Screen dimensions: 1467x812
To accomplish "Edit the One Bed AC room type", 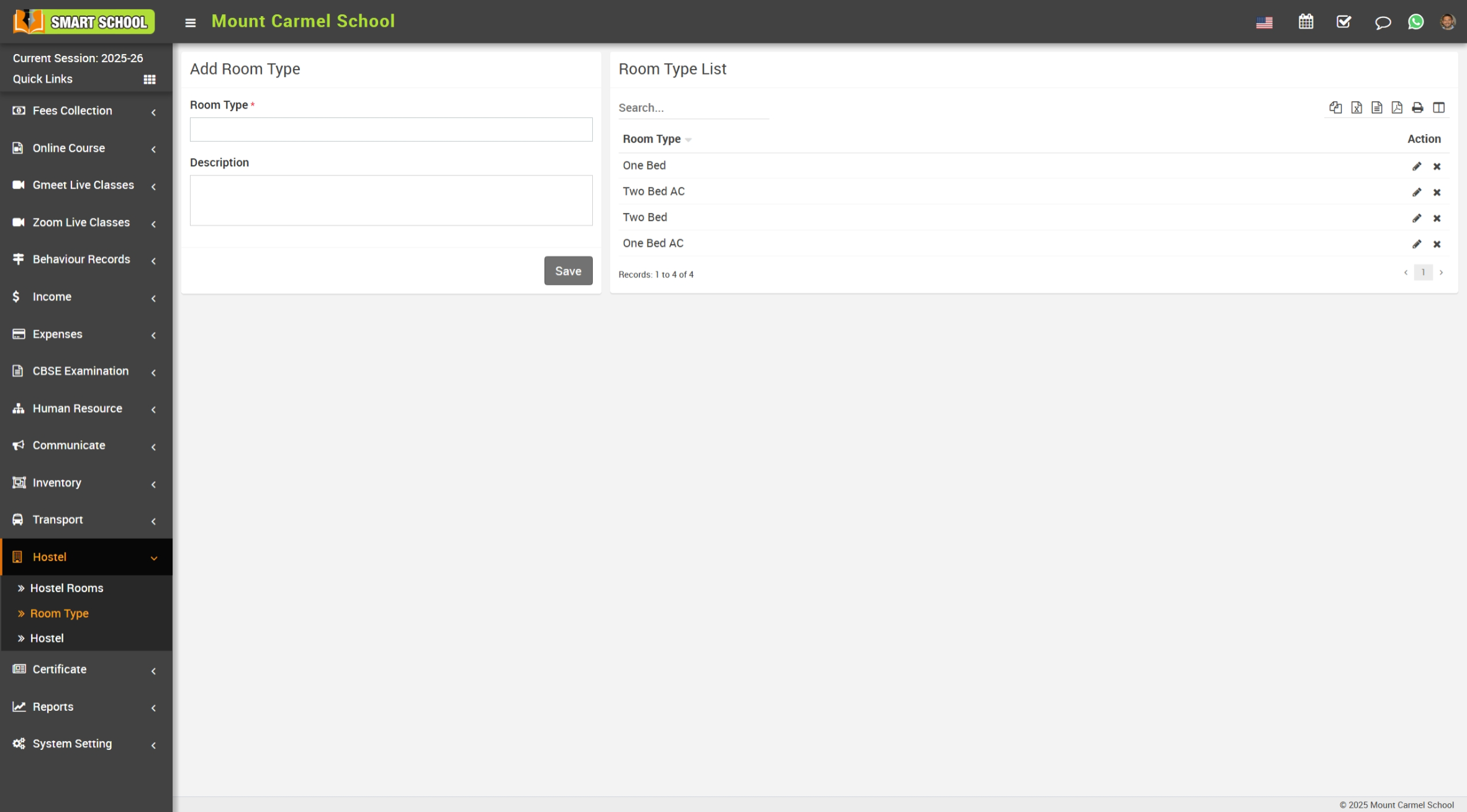I will [1417, 245].
